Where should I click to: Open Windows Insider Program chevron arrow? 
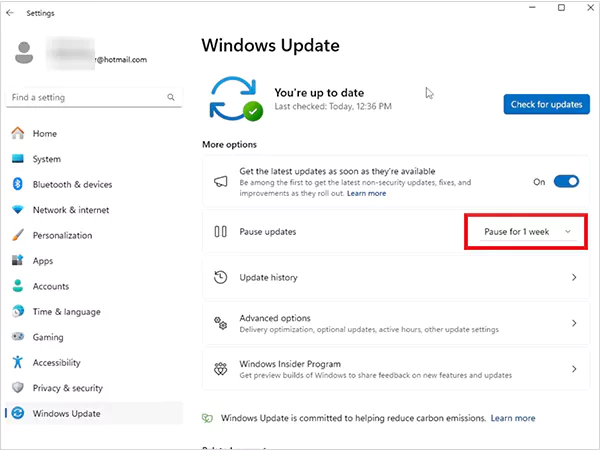pos(574,369)
